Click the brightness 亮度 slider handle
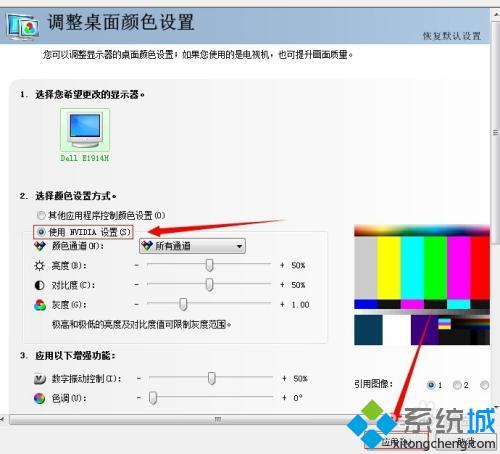The width and height of the screenshot is (500, 454). [x=209, y=265]
